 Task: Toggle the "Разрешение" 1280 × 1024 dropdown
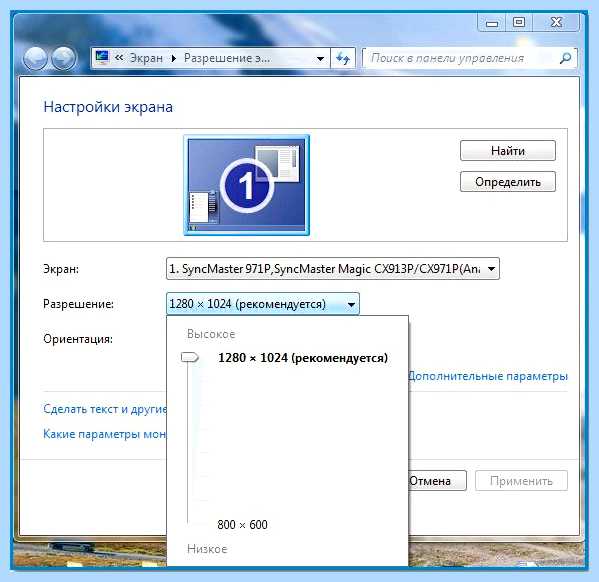[x=263, y=304]
